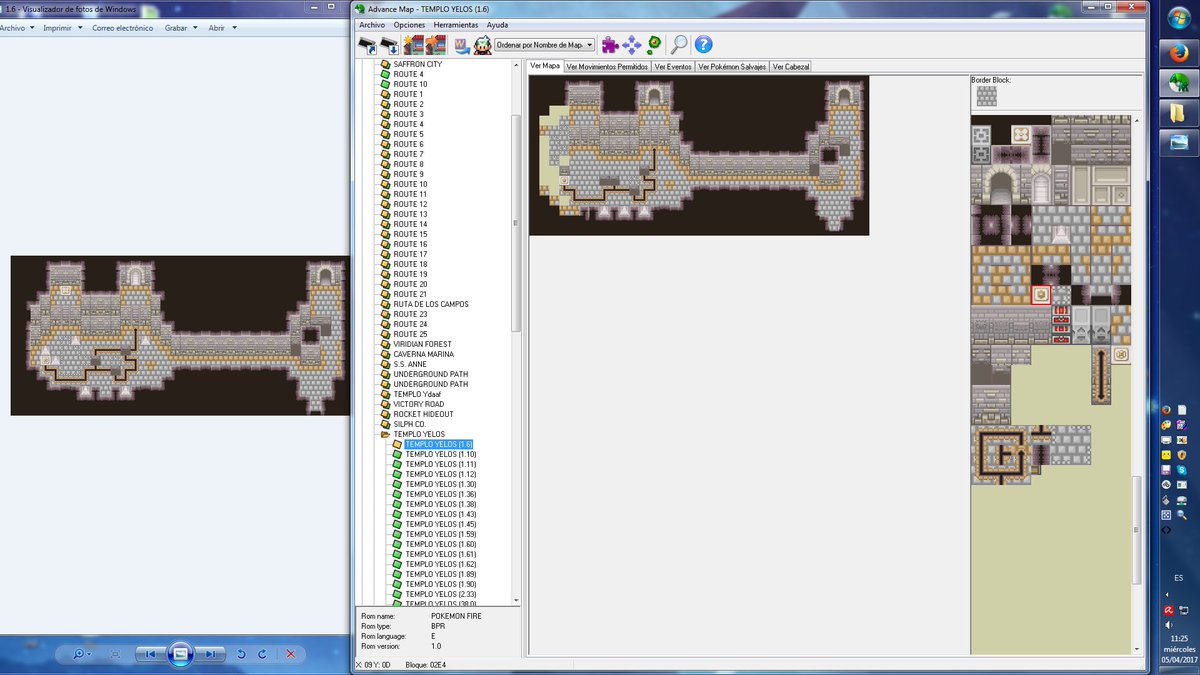This screenshot has height=675, width=1200.
Task: Open the Abrir dropdown in photo viewer
Action: click(x=222, y=28)
